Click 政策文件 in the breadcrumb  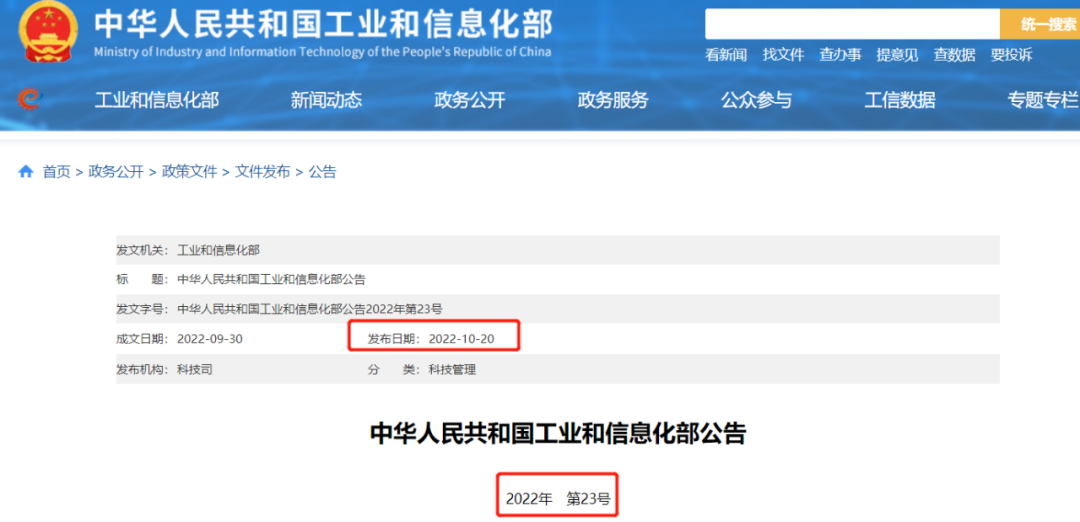(x=189, y=172)
